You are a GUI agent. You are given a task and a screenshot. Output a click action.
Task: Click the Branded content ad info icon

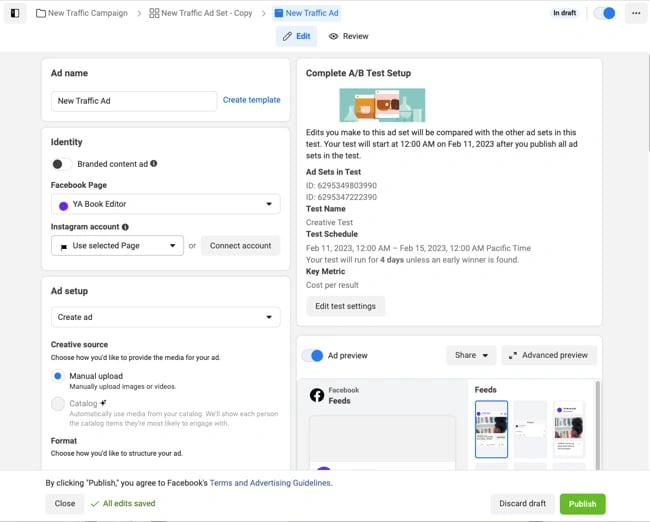[154, 164]
